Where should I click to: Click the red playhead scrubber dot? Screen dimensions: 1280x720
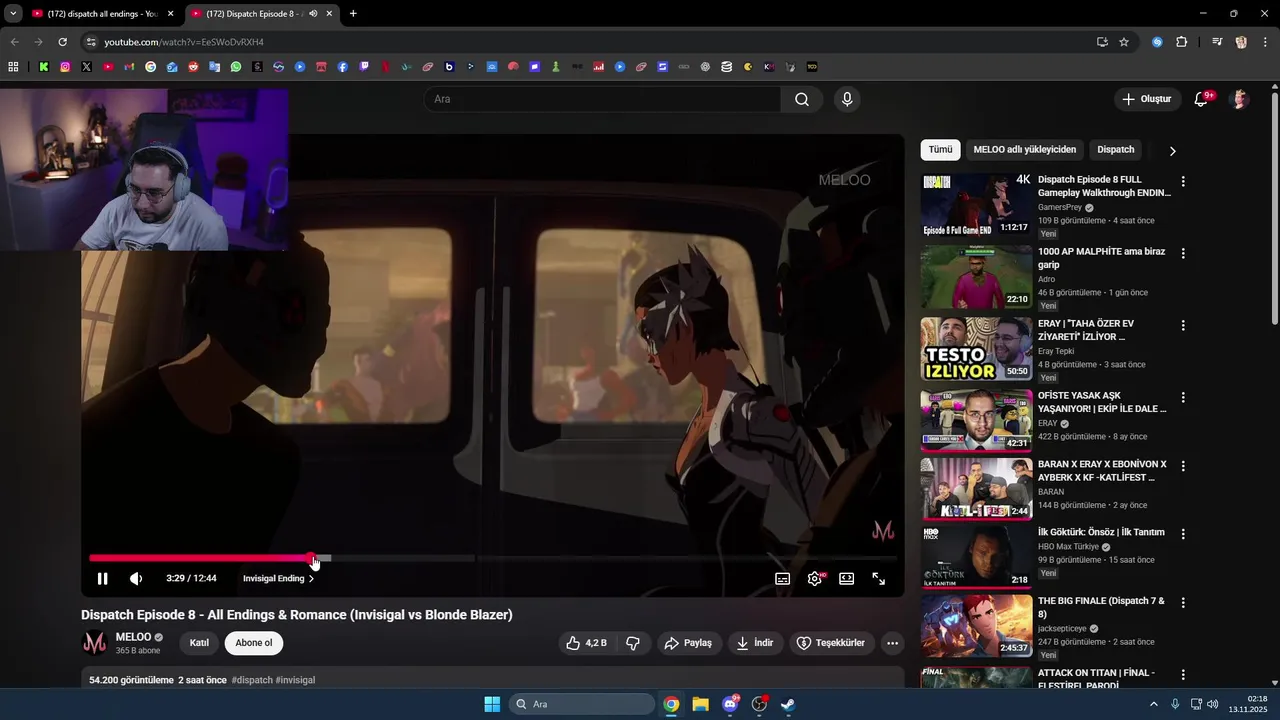click(312, 558)
